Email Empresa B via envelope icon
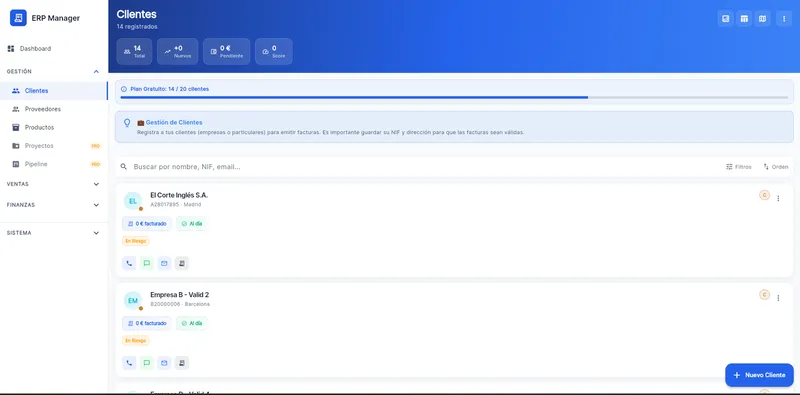The height and width of the screenshot is (395, 800). 164,363
